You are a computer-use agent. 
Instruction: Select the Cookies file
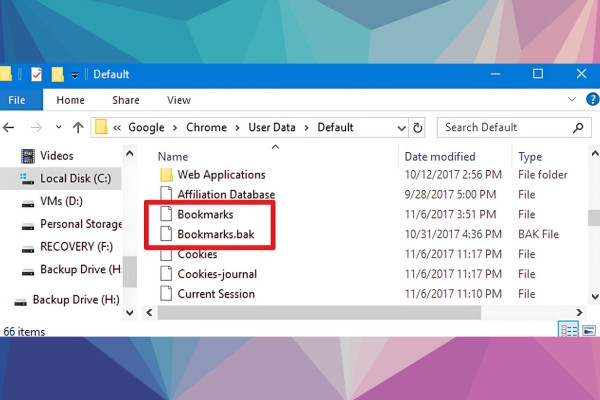point(197,254)
